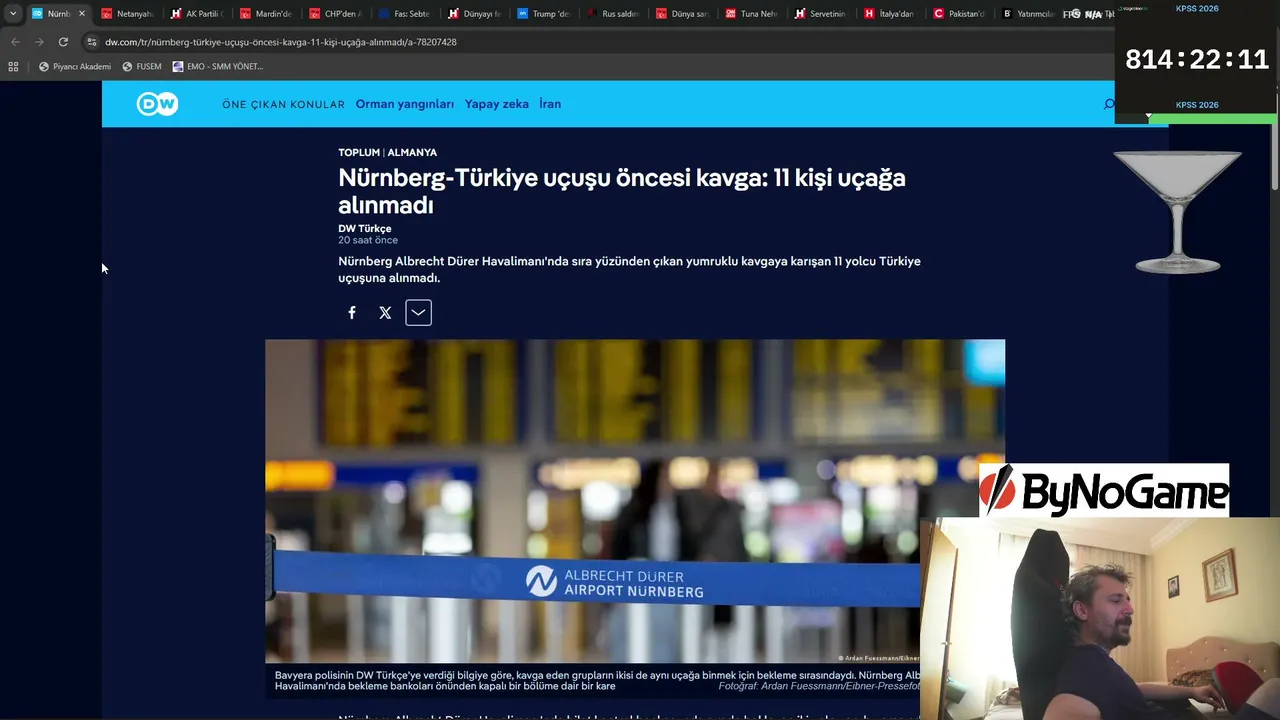
Task: Open the Orman yangınları topic
Action: coord(405,104)
